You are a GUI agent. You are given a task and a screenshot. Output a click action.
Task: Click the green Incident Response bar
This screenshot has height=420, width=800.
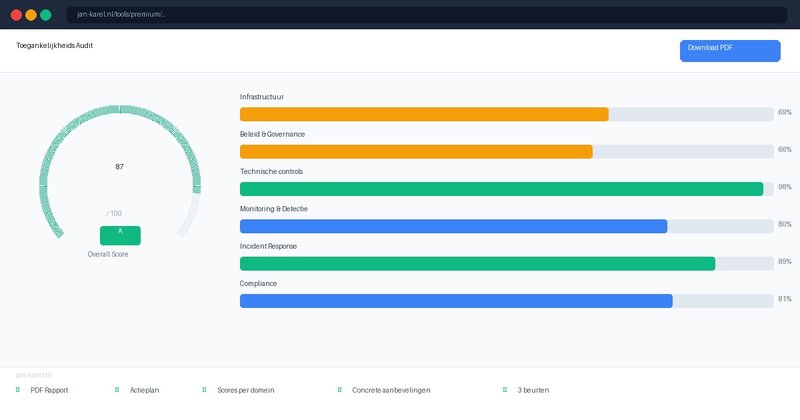[x=477, y=263]
